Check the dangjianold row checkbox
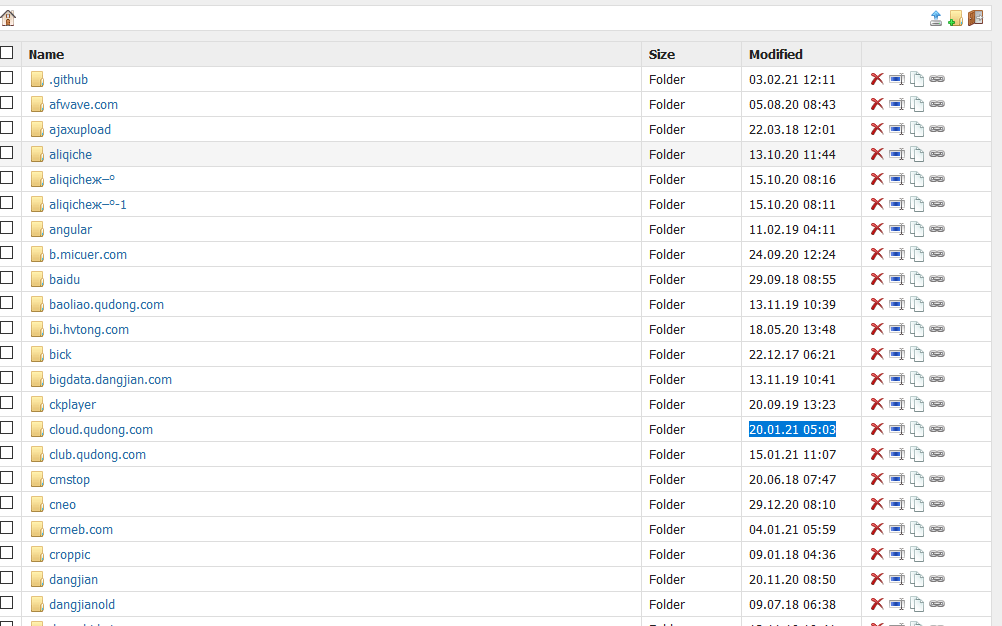The image size is (1002, 626). pos(6,602)
